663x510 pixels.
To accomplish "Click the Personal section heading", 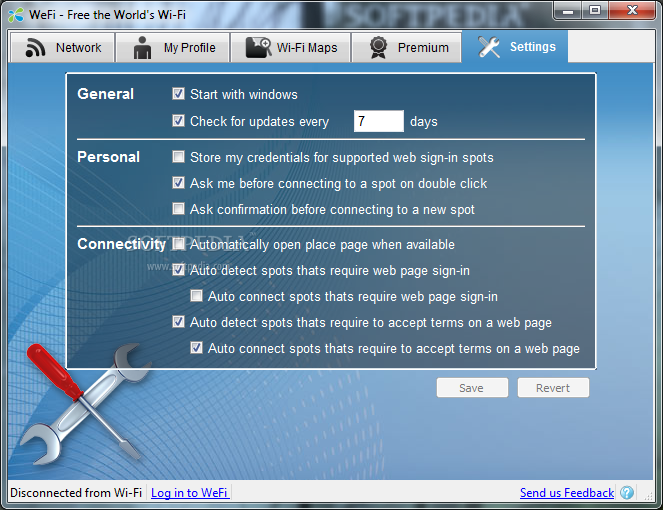I will coord(109,157).
